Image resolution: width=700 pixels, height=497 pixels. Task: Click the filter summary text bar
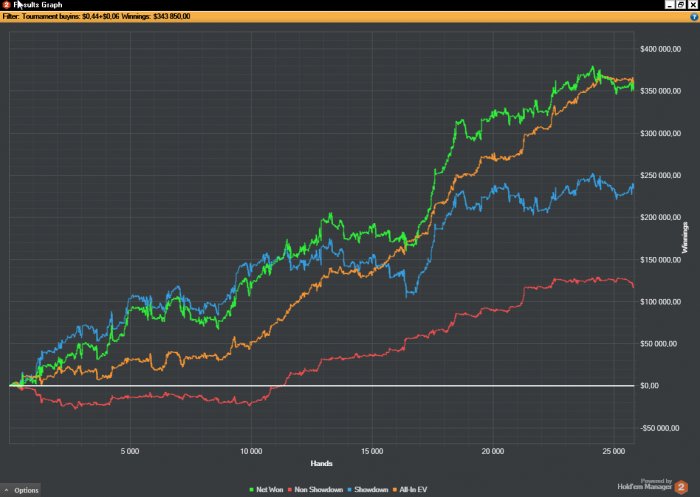click(x=96, y=17)
